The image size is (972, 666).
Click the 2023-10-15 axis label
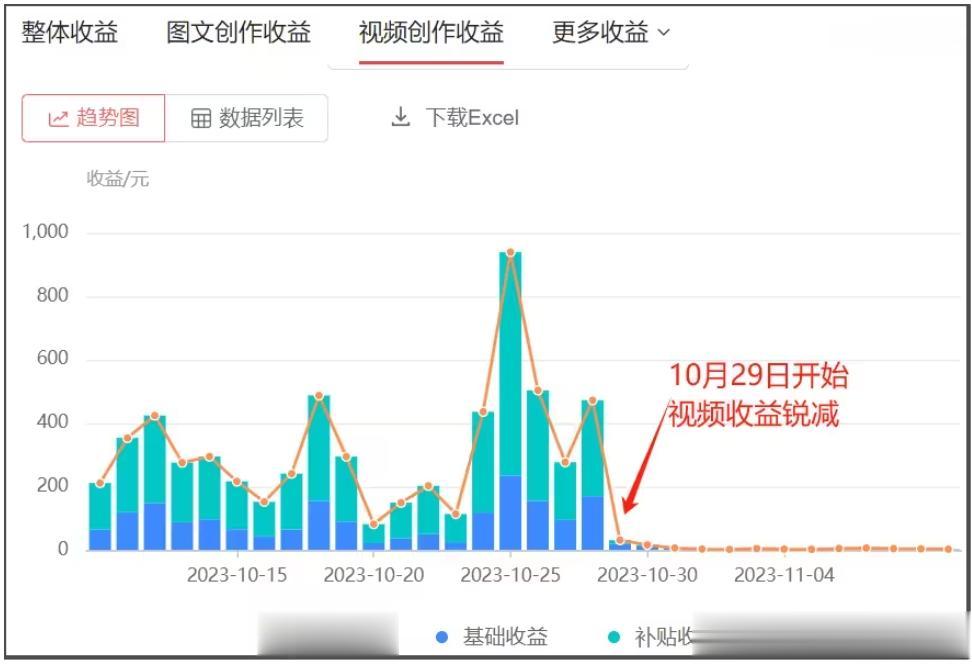237,575
